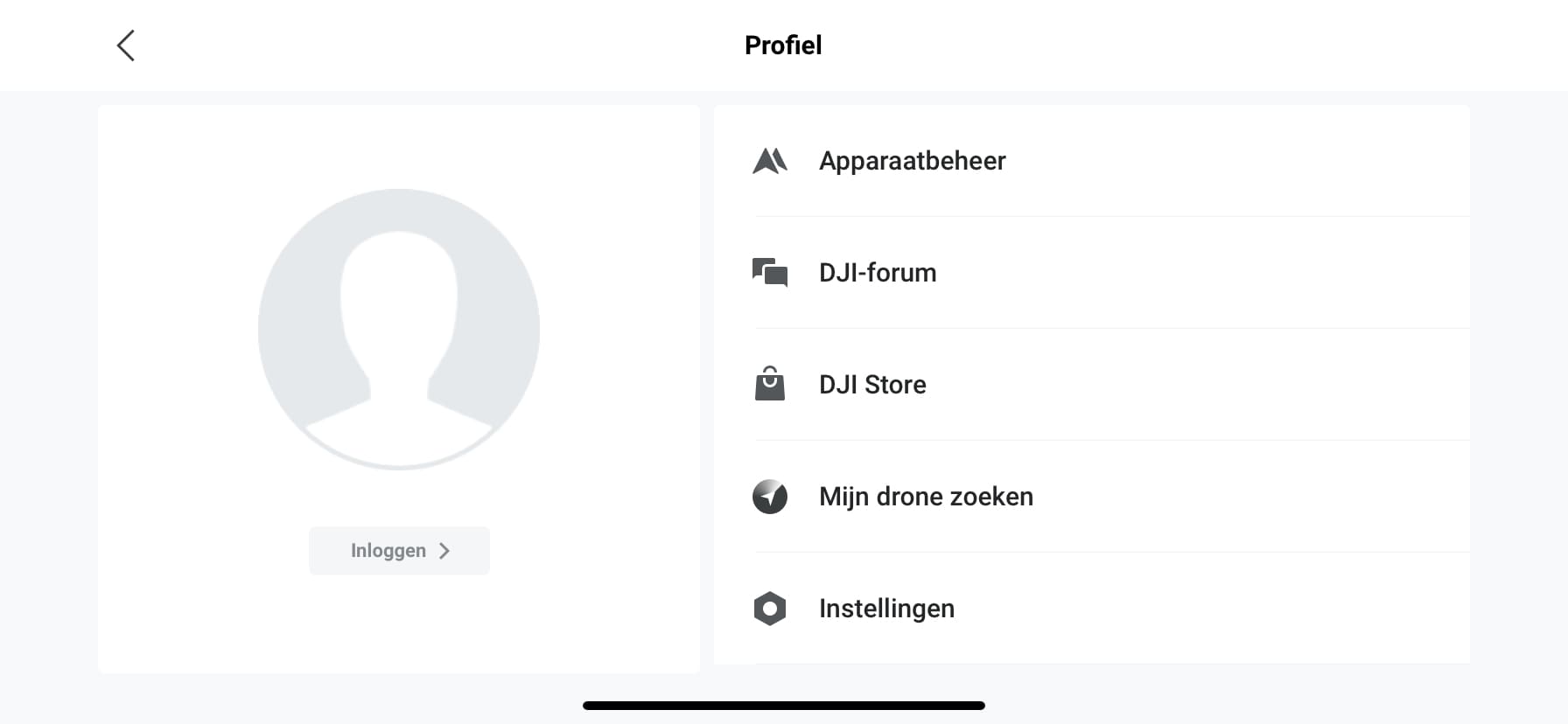This screenshot has width=1568, height=724.
Task: Click the Apparaatbeheer drone icon
Action: click(770, 161)
